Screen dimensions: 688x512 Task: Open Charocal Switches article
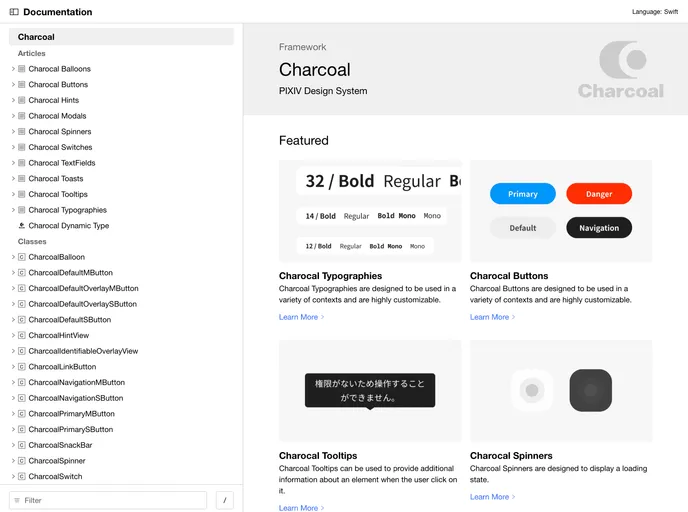(60, 147)
